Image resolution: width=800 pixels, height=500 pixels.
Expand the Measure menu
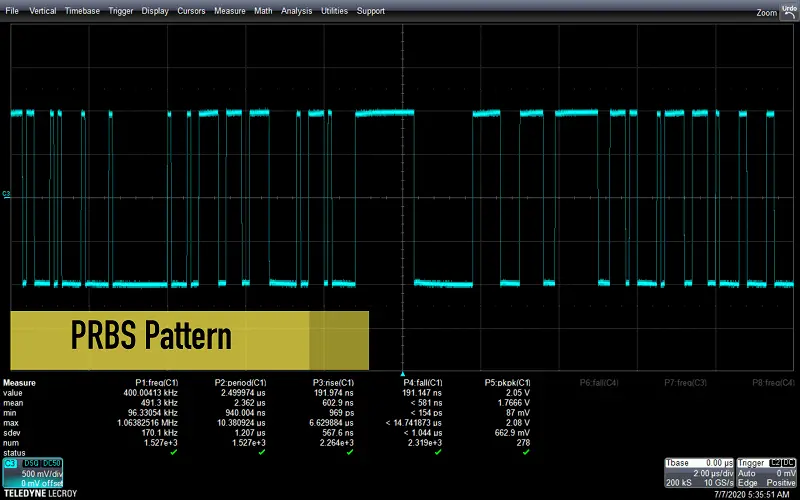(x=229, y=11)
